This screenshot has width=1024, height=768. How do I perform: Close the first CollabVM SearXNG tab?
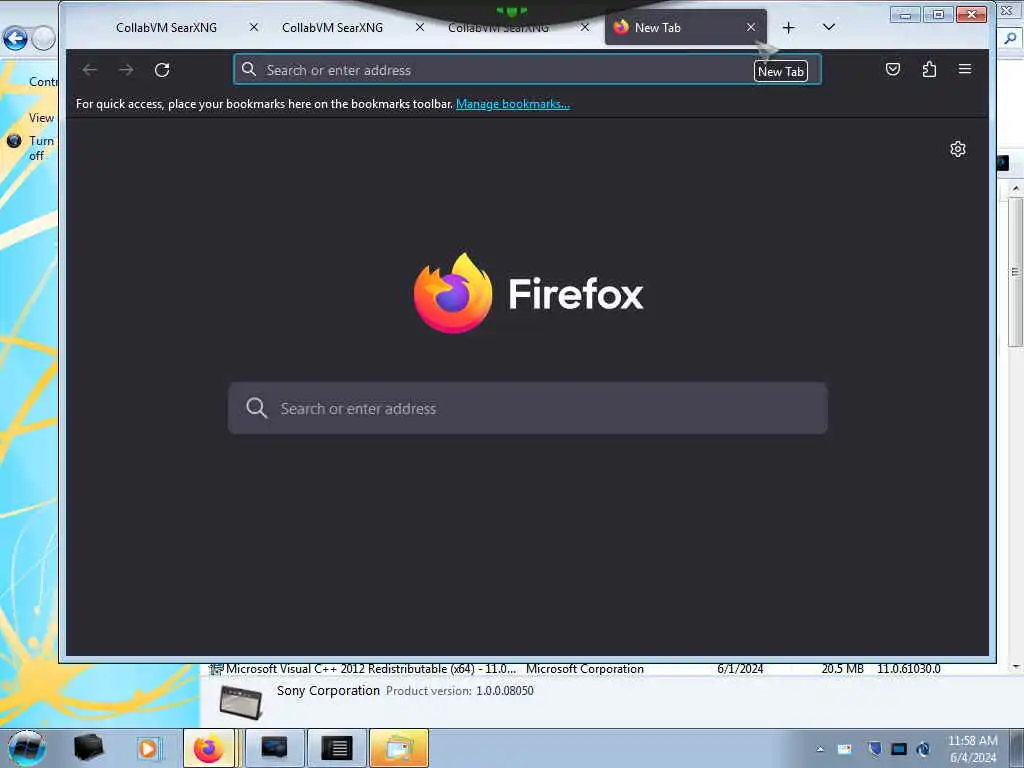coord(254,27)
